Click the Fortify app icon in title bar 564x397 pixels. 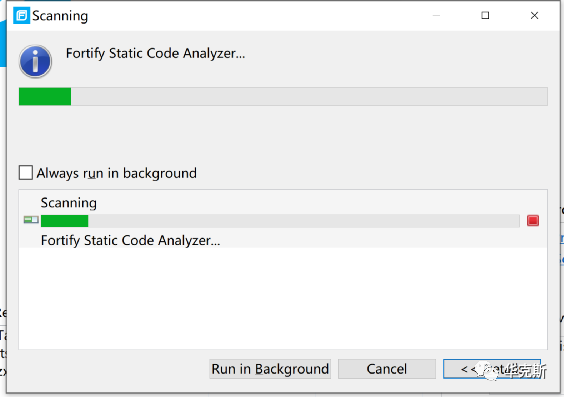click(x=21, y=16)
